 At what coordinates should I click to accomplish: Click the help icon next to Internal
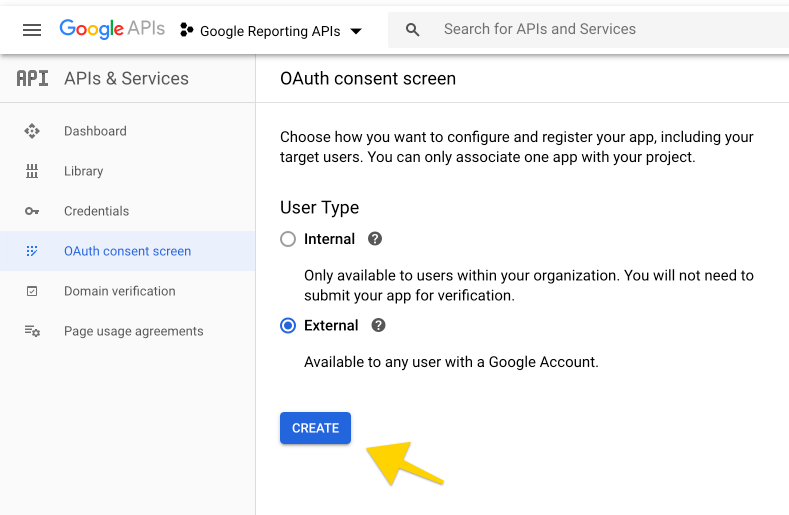375,239
